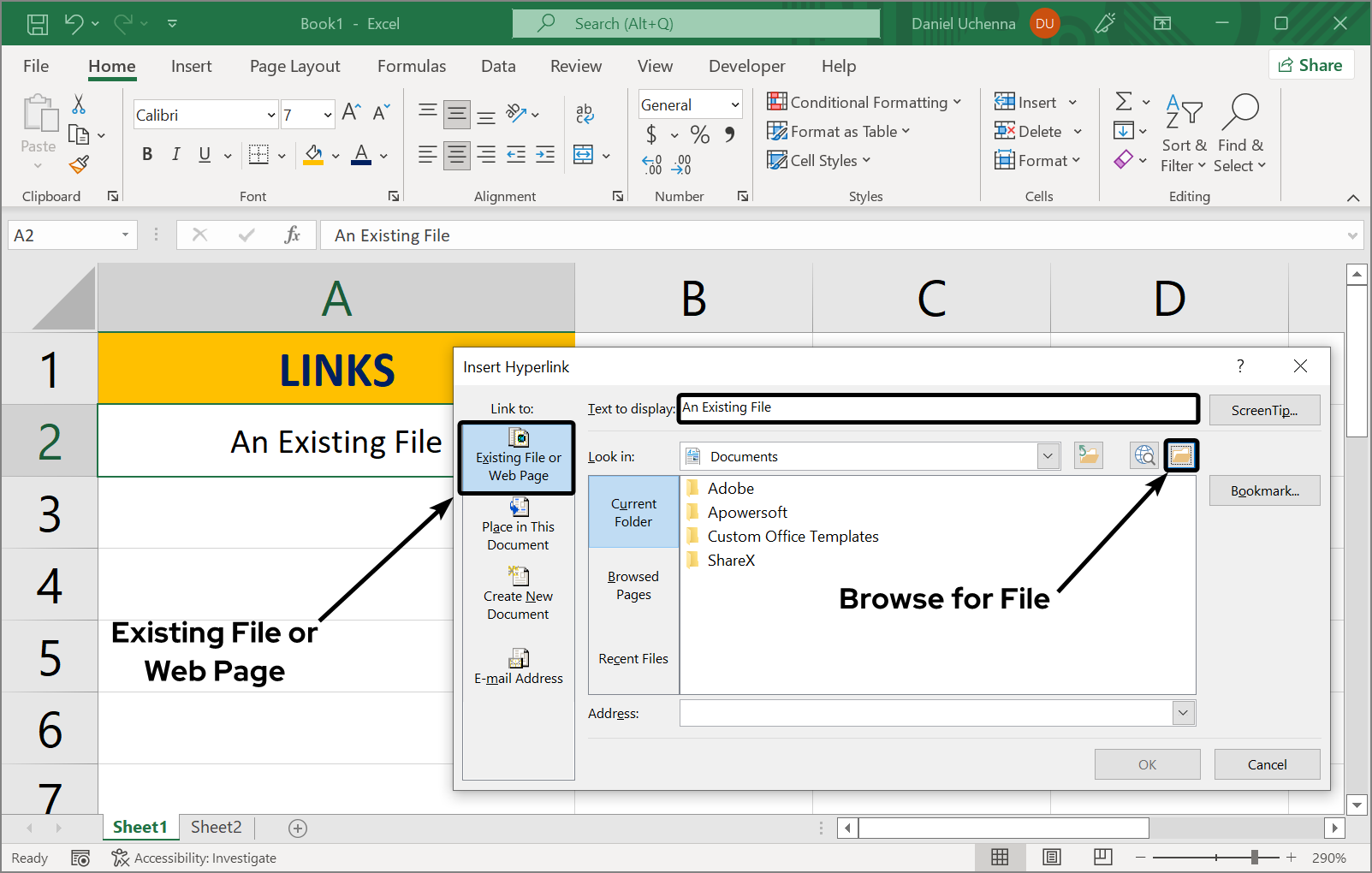Viewport: 1372px width, 873px height.
Task: Select Place in This Document option
Action: coord(518,526)
